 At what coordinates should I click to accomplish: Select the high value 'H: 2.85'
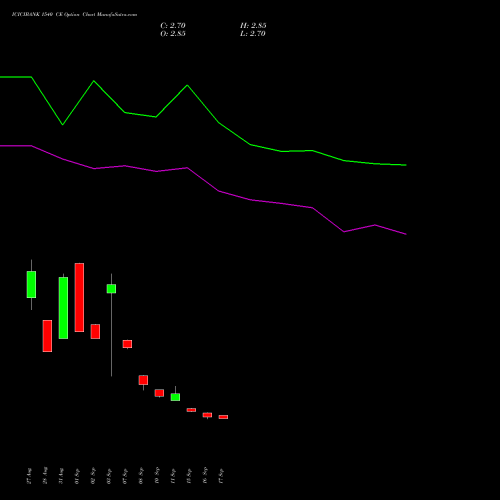click(253, 26)
